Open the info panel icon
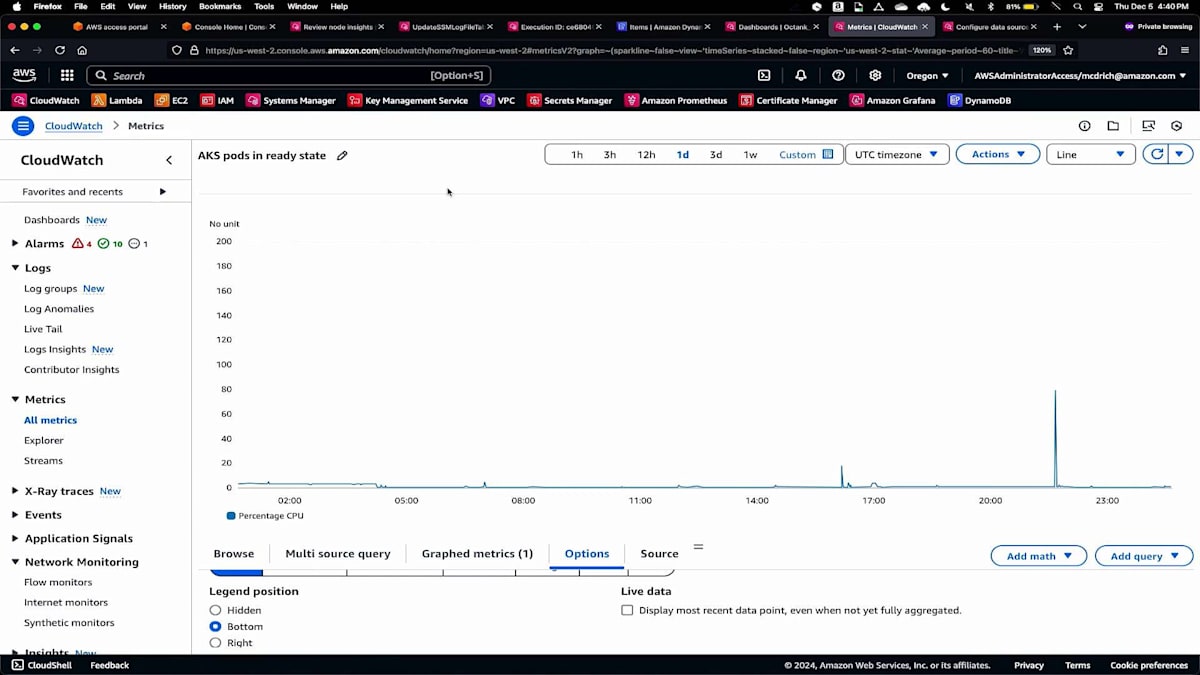This screenshot has width=1200, height=675. click(x=1084, y=126)
